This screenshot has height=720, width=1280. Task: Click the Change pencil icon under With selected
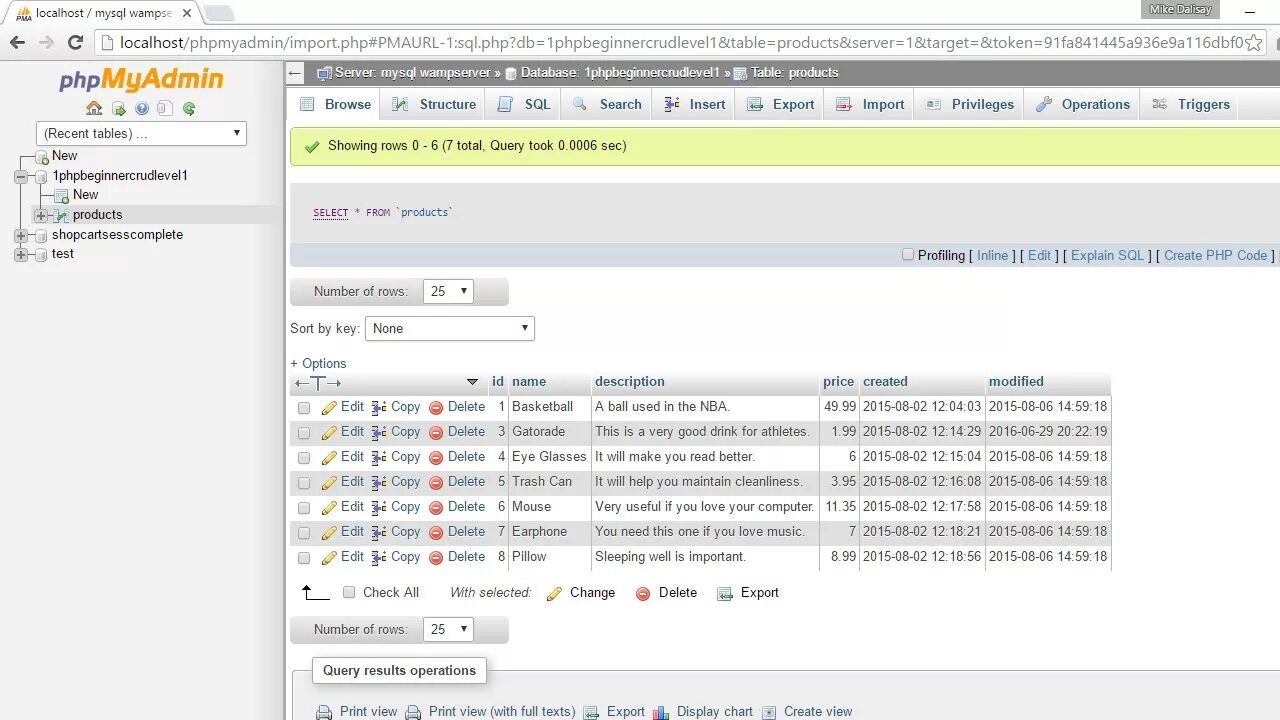pos(554,594)
